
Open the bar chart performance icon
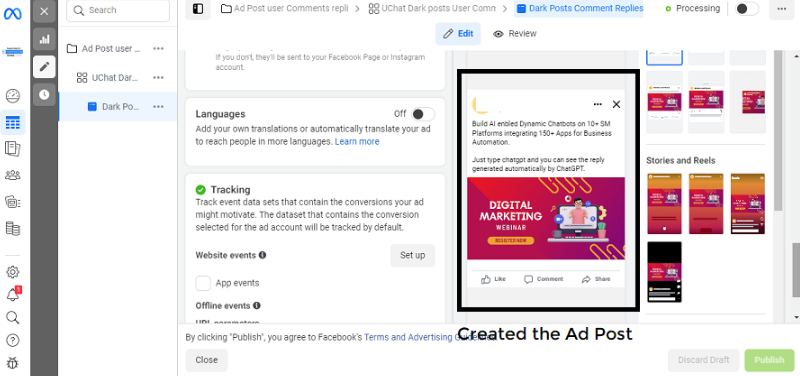[44, 39]
